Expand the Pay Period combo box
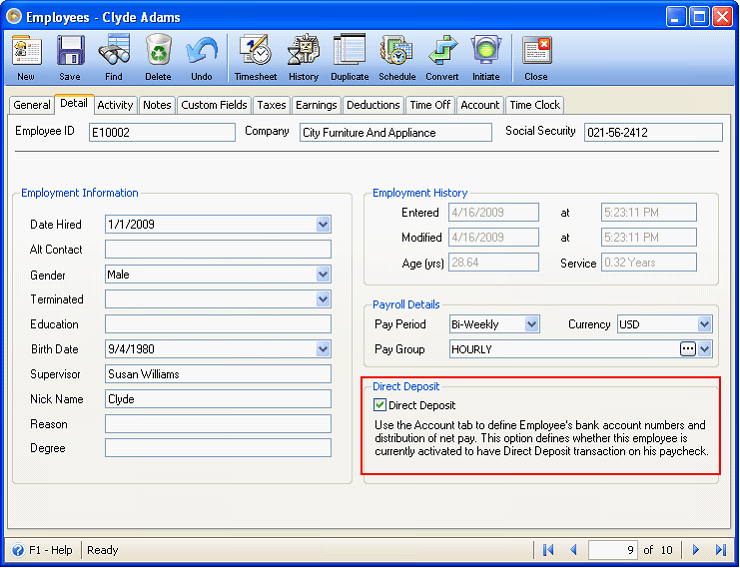 [x=531, y=324]
